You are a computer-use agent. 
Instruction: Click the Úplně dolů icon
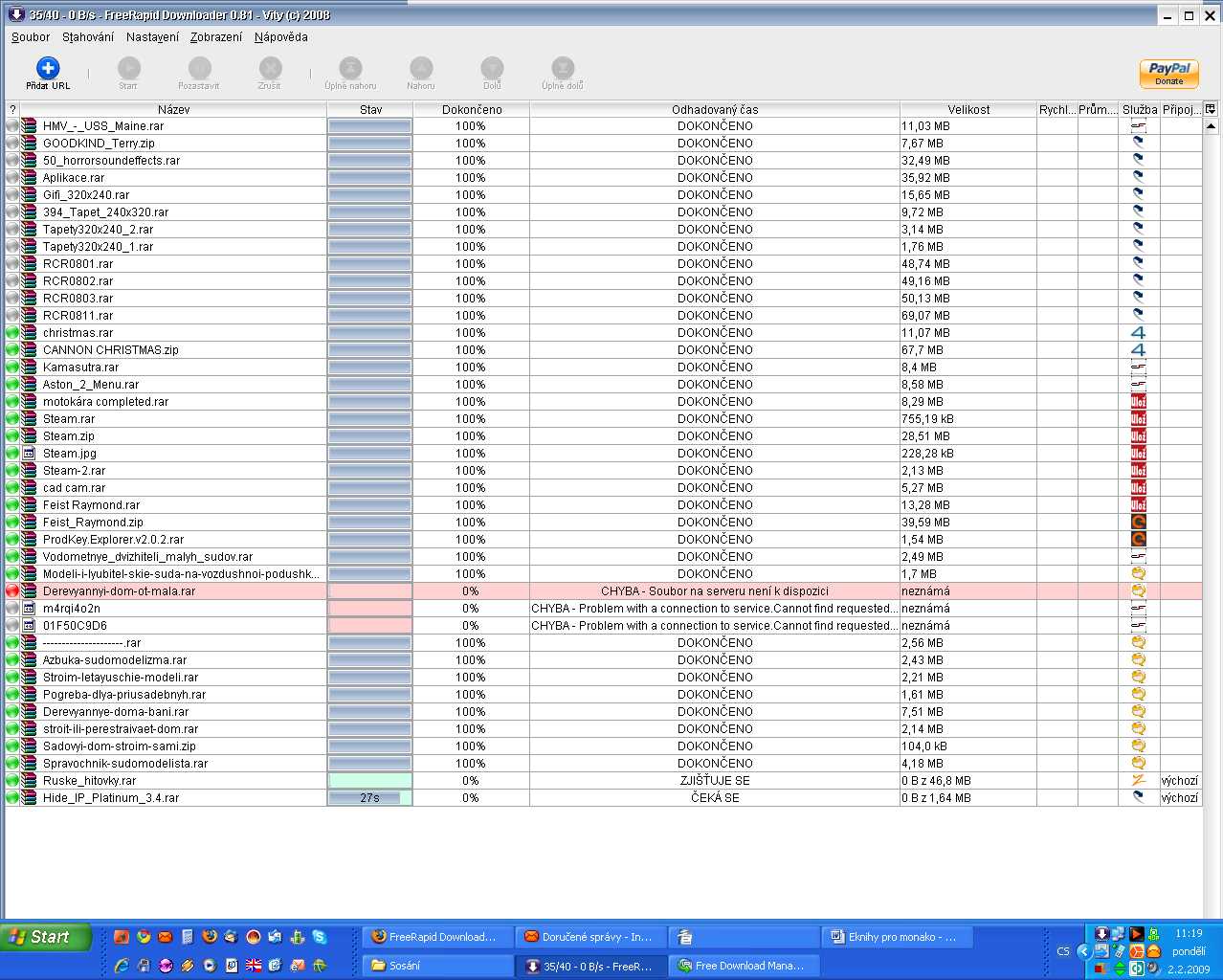point(563,68)
